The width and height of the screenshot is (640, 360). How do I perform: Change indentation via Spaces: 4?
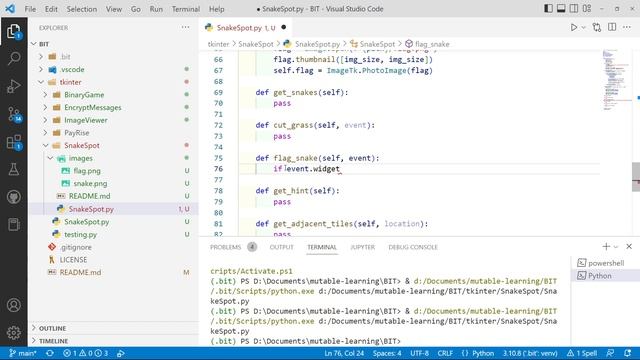point(387,353)
